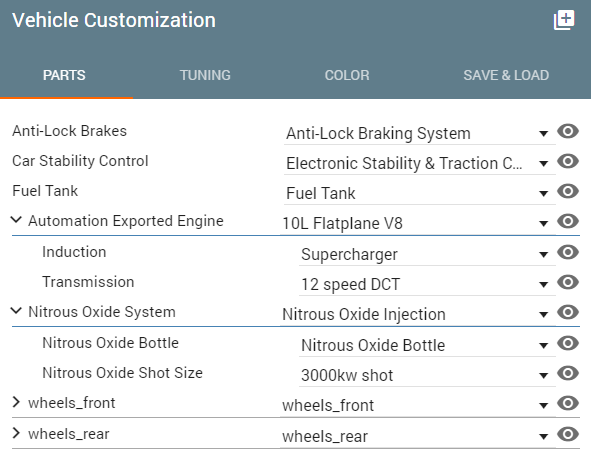Toggle eye icon for Anti-Lock Brakes
Screen dimensions: 591x451
(x=568, y=131)
